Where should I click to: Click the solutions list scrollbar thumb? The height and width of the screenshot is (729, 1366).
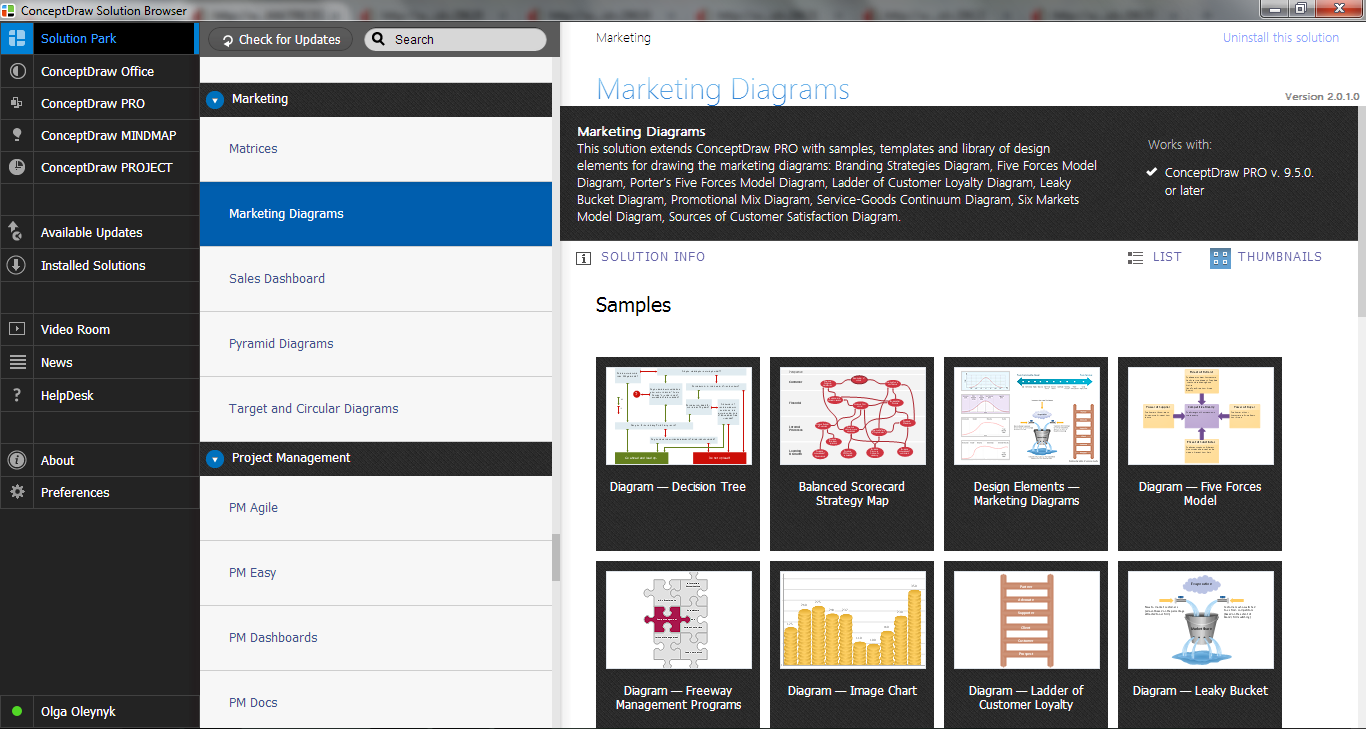click(556, 558)
